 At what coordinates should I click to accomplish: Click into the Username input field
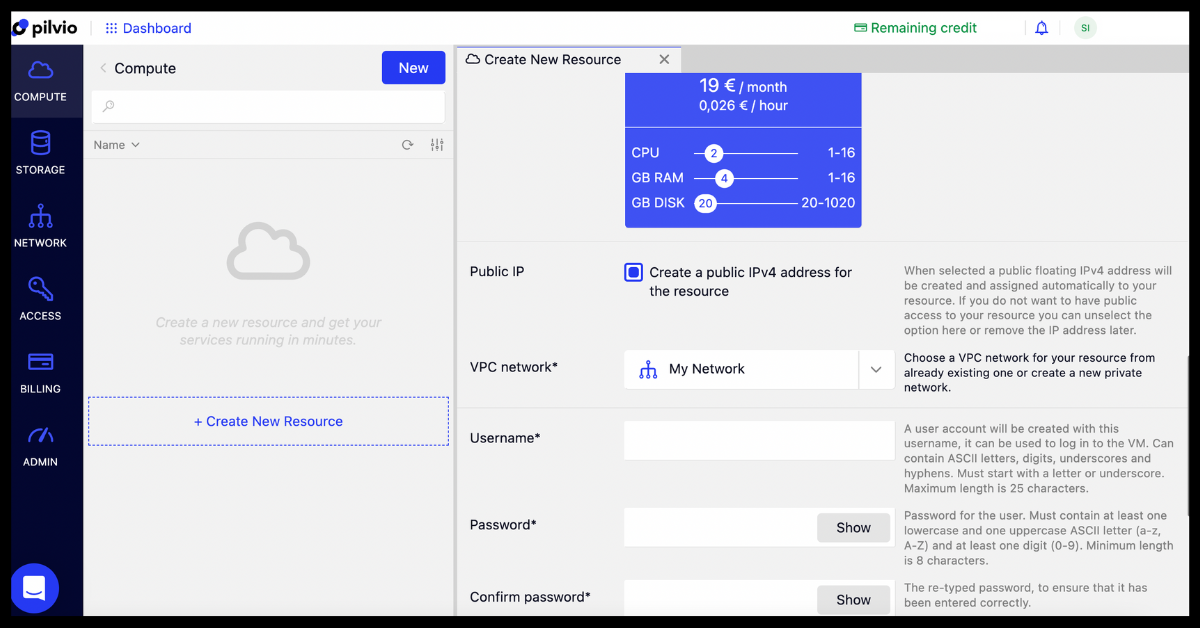758,440
